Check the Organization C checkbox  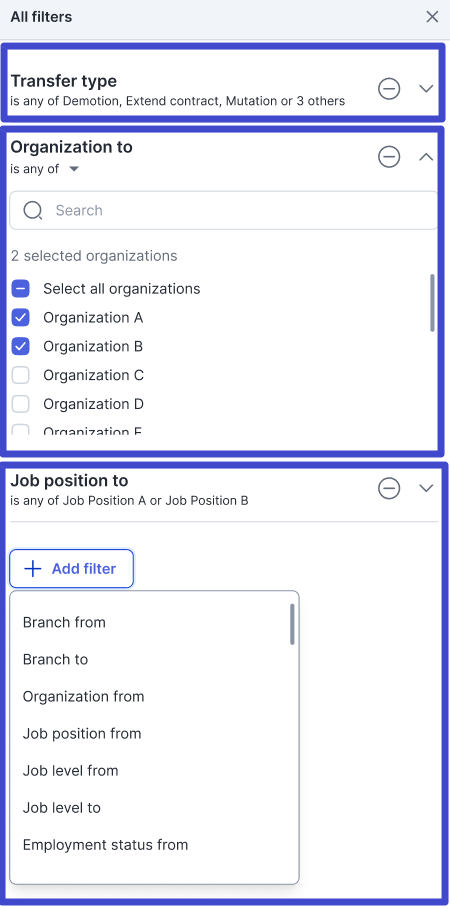pos(21,375)
